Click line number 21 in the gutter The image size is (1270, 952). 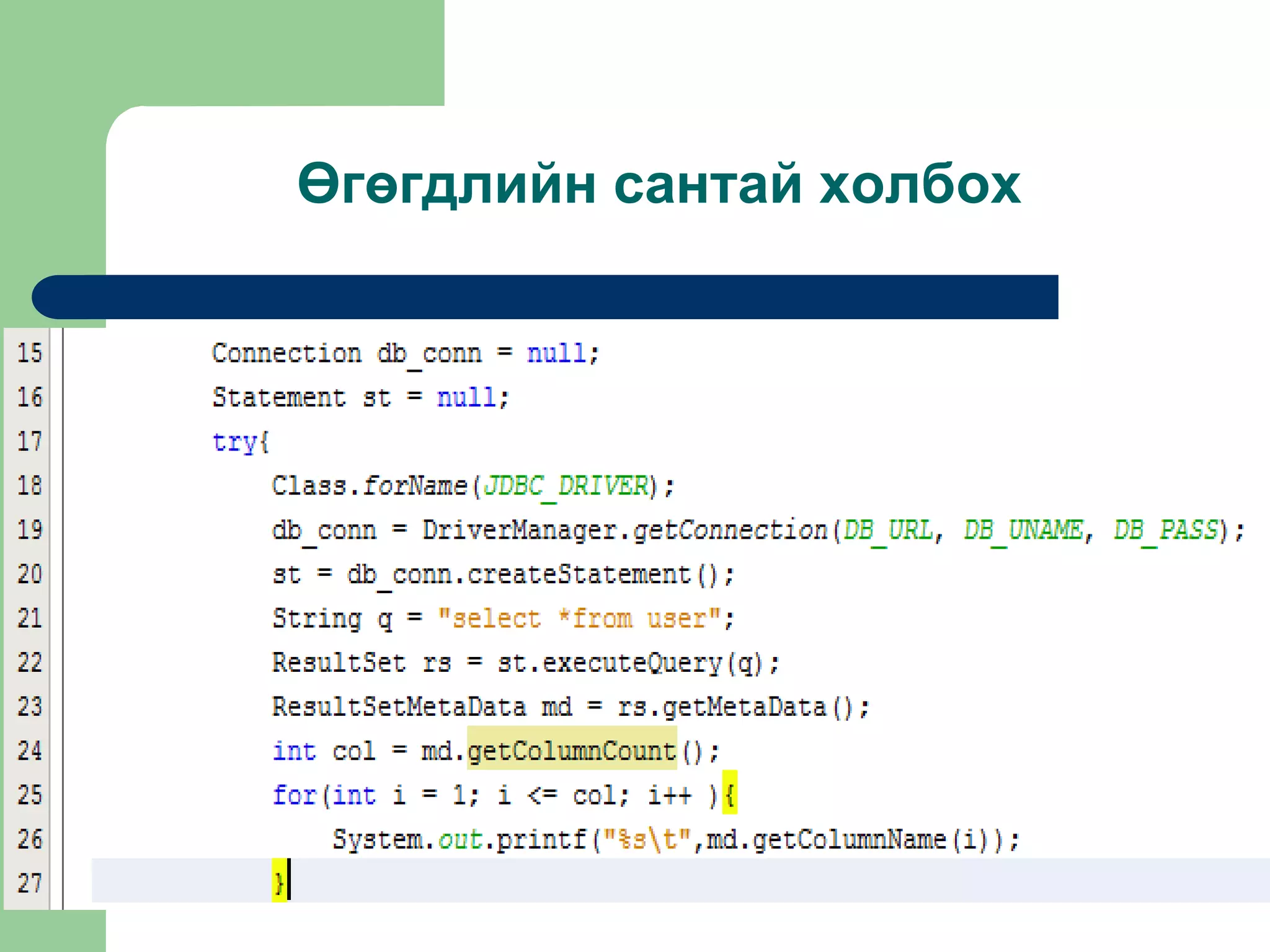click(30, 618)
